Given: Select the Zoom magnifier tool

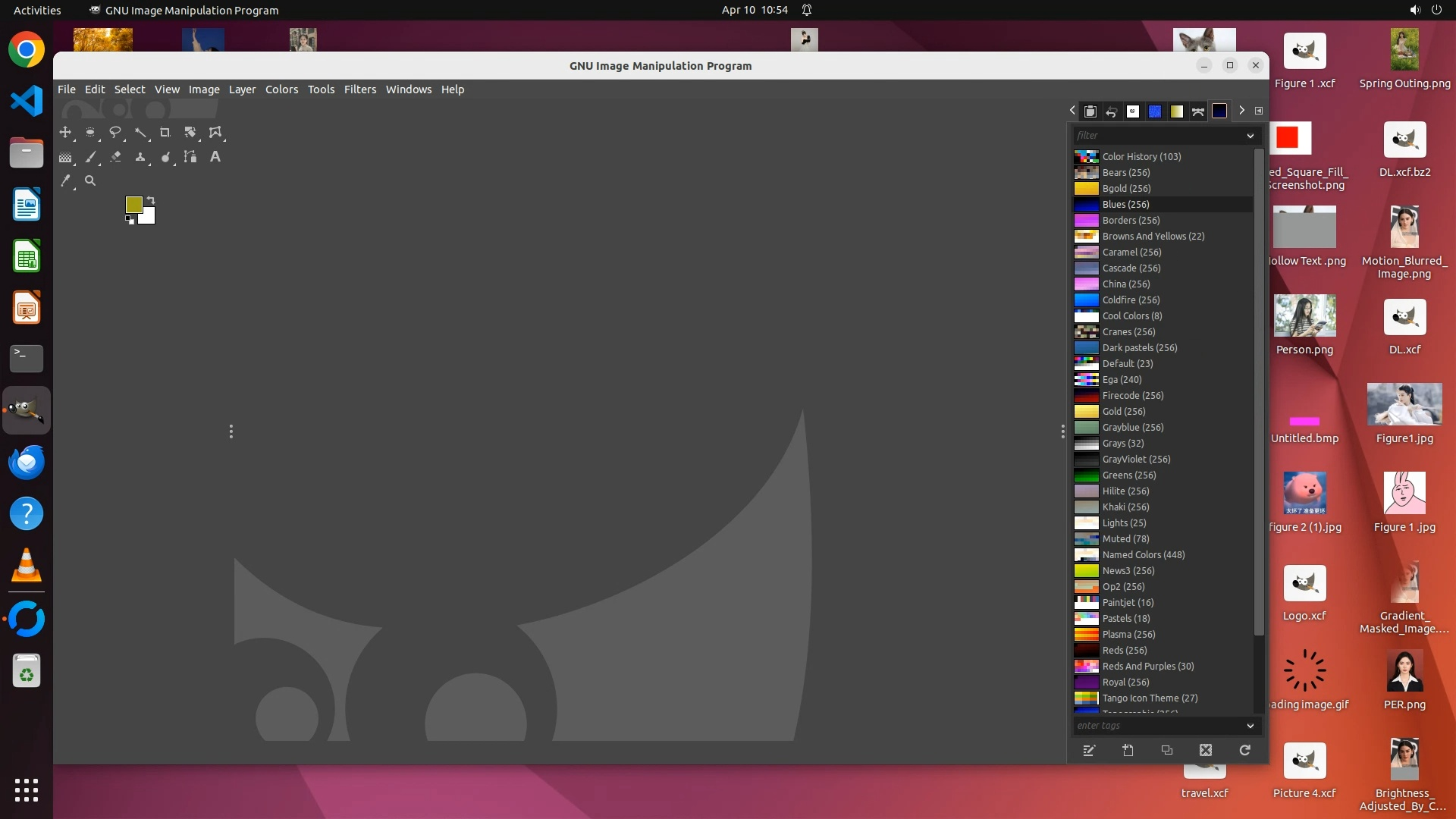Looking at the screenshot, I should (90, 181).
